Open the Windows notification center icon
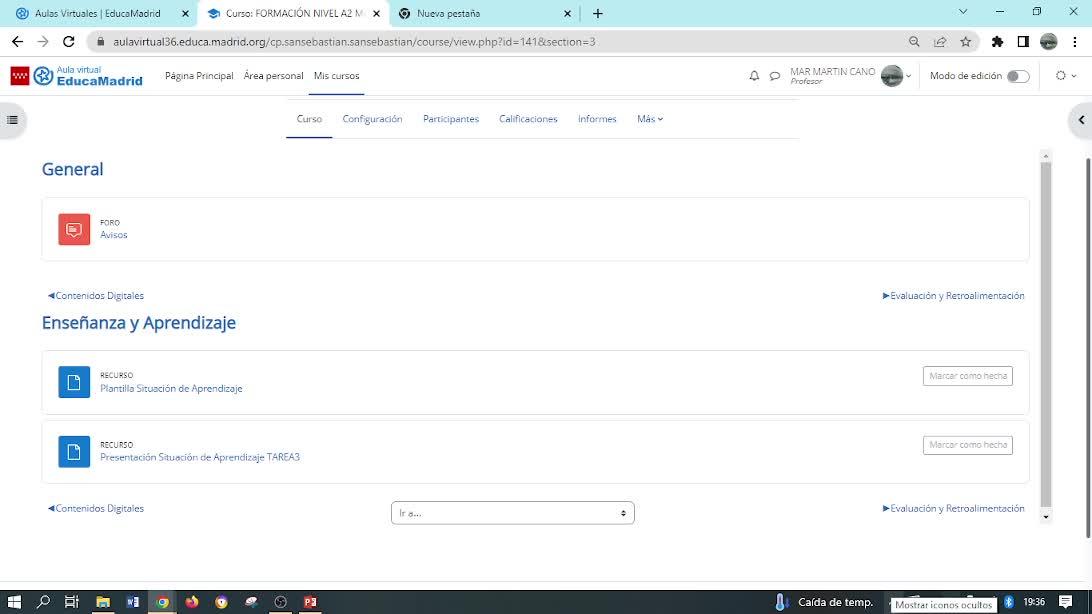1092x614 pixels. [1066, 601]
